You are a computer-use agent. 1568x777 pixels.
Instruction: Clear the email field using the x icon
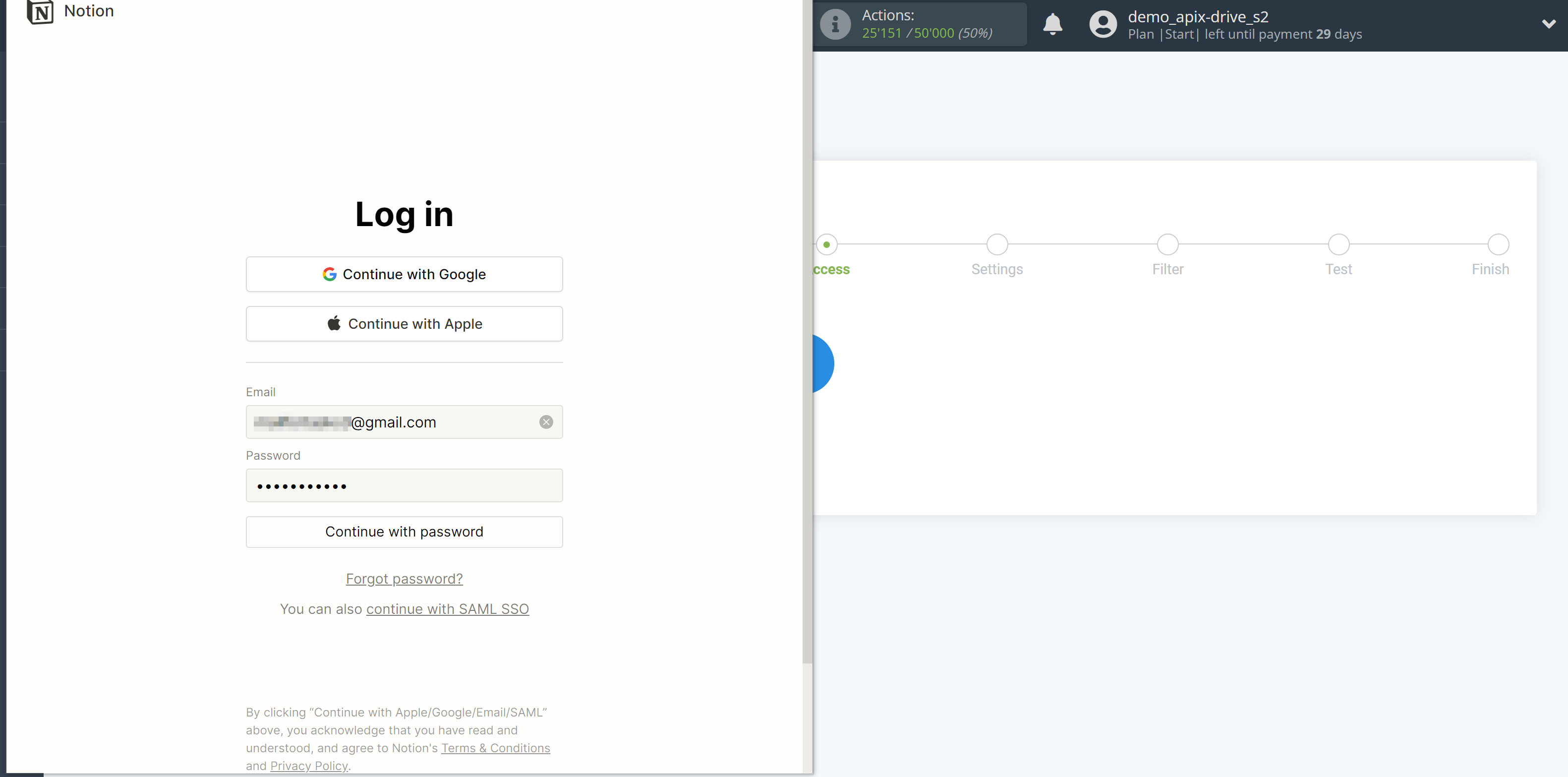tap(546, 421)
